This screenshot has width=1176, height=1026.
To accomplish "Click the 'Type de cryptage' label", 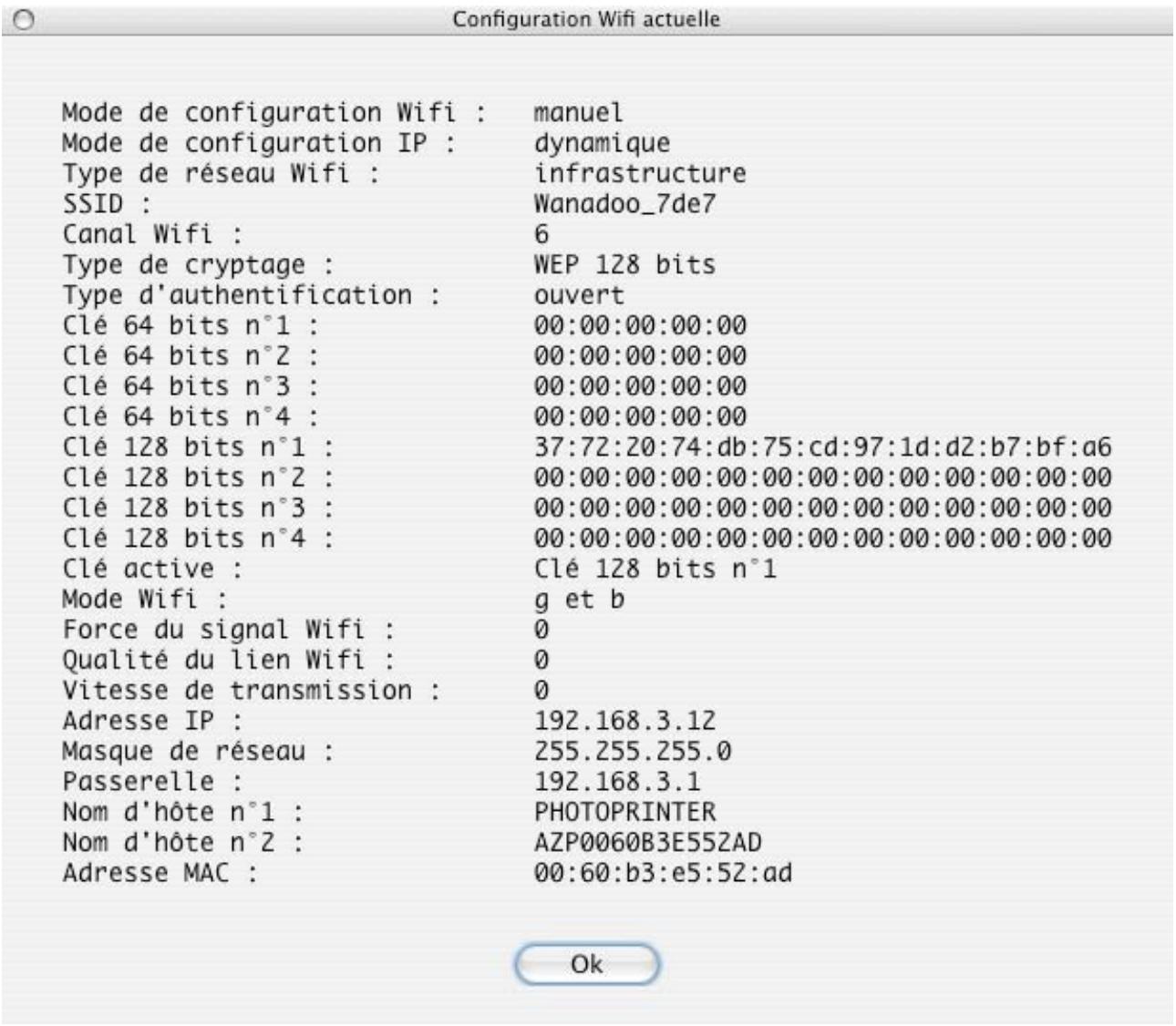I will (198, 265).
